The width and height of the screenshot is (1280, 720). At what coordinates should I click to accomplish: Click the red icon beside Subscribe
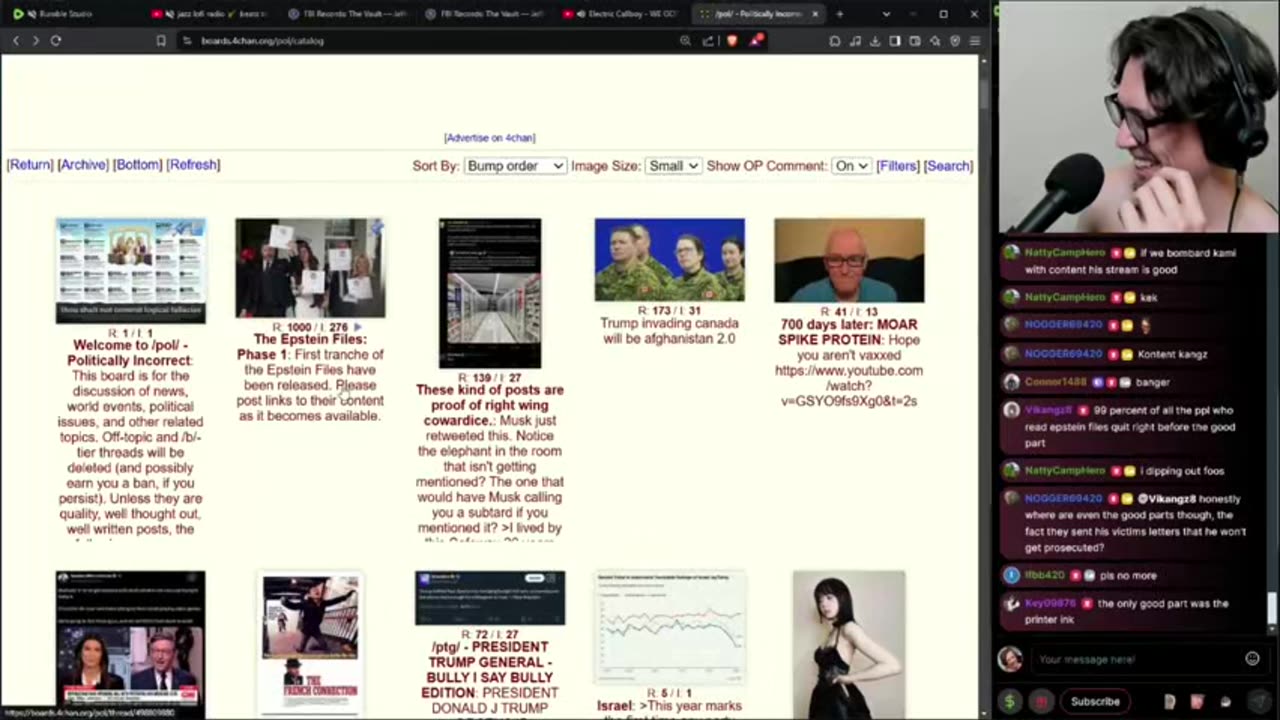tap(1040, 701)
